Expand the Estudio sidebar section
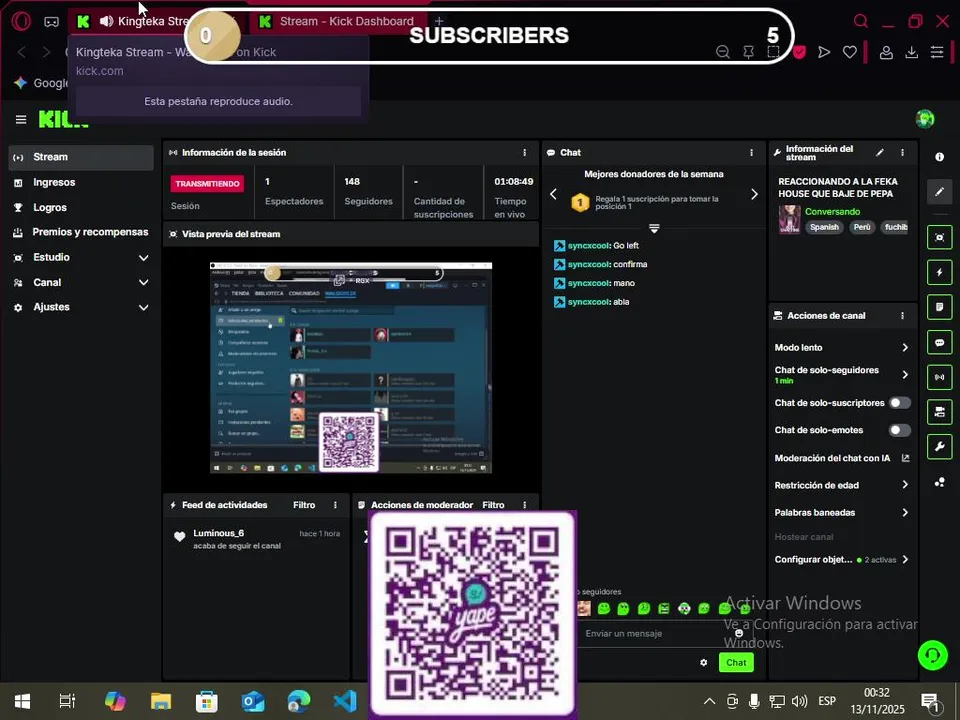Screen dimensions: 960x720 [x=81, y=258]
